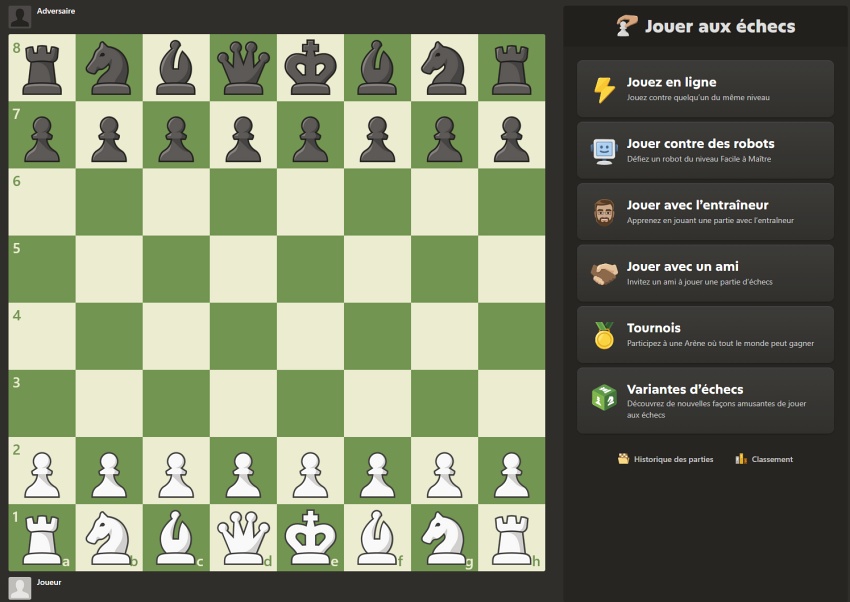Click the empty e5 square
Screen dimensions: 850x602
click(310, 269)
